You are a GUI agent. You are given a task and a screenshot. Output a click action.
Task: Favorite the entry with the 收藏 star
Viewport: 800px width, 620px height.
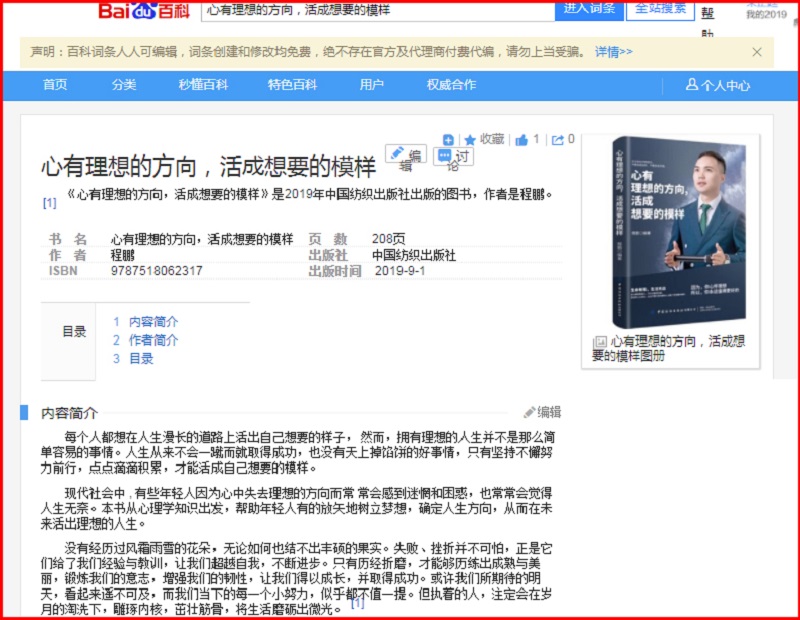tap(483, 140)
